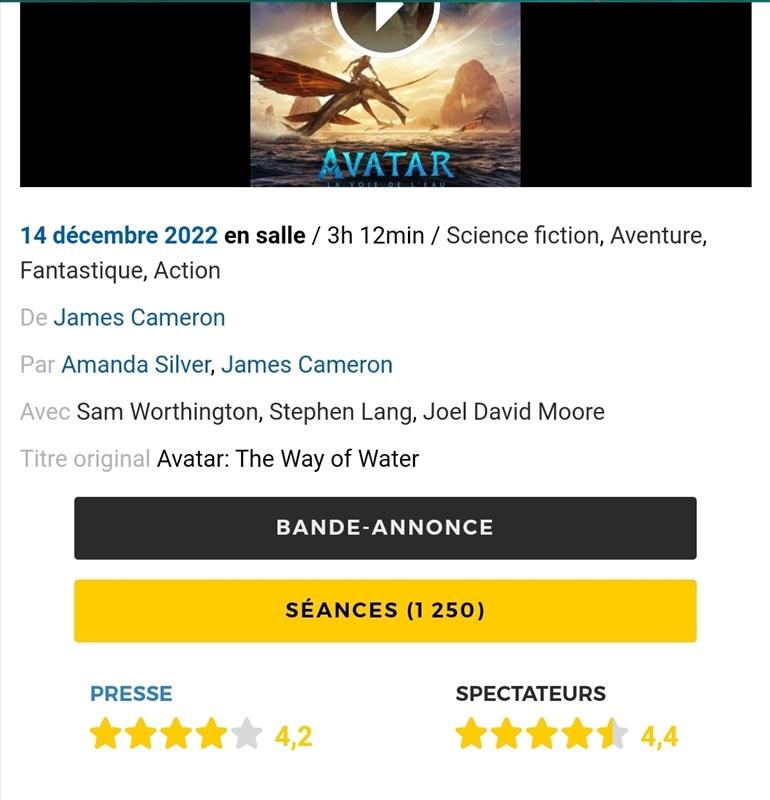Click the fourth spectators rating star

coord(577,736)
